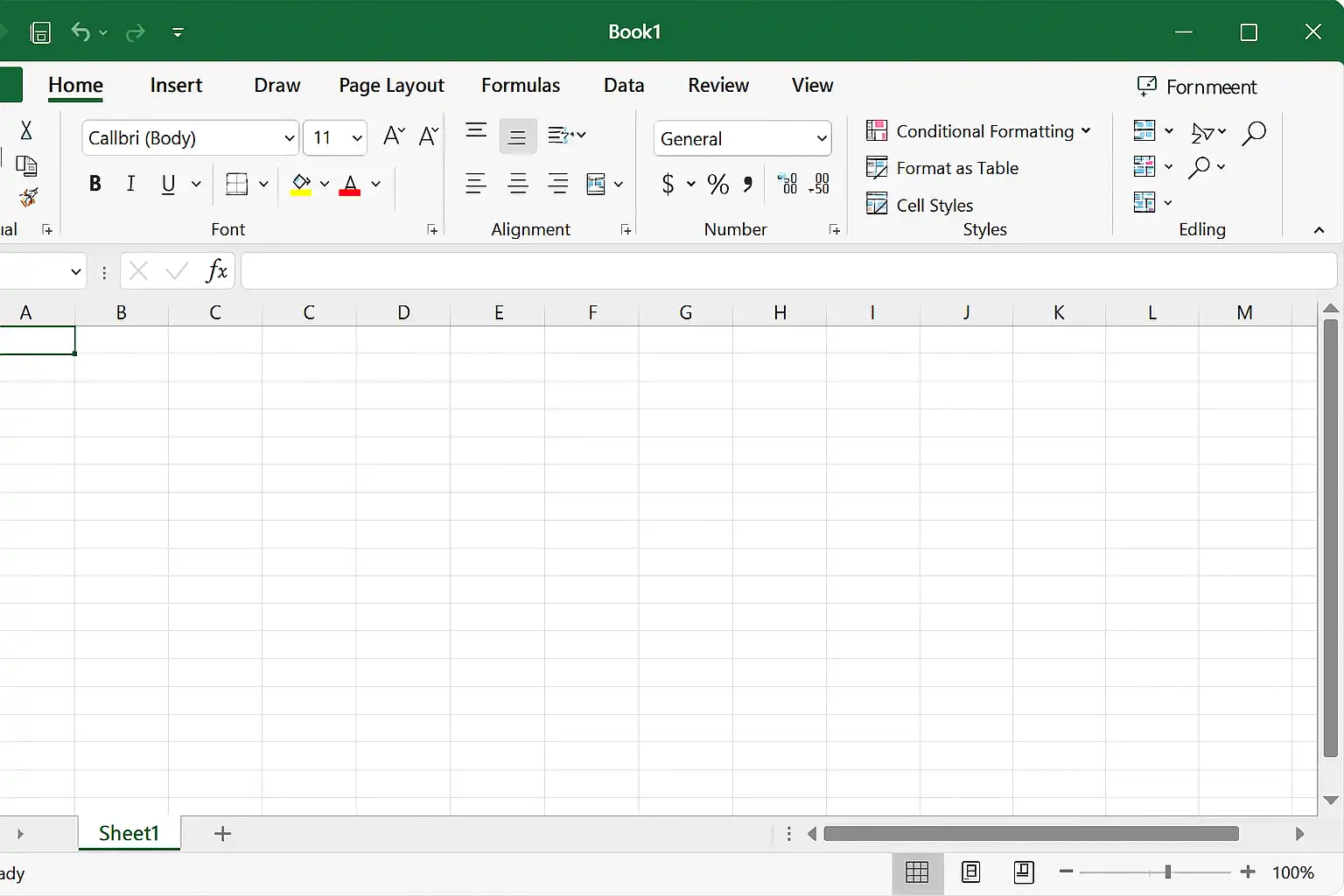Click the Increase Font Size icon

click(x=394, y=136)
